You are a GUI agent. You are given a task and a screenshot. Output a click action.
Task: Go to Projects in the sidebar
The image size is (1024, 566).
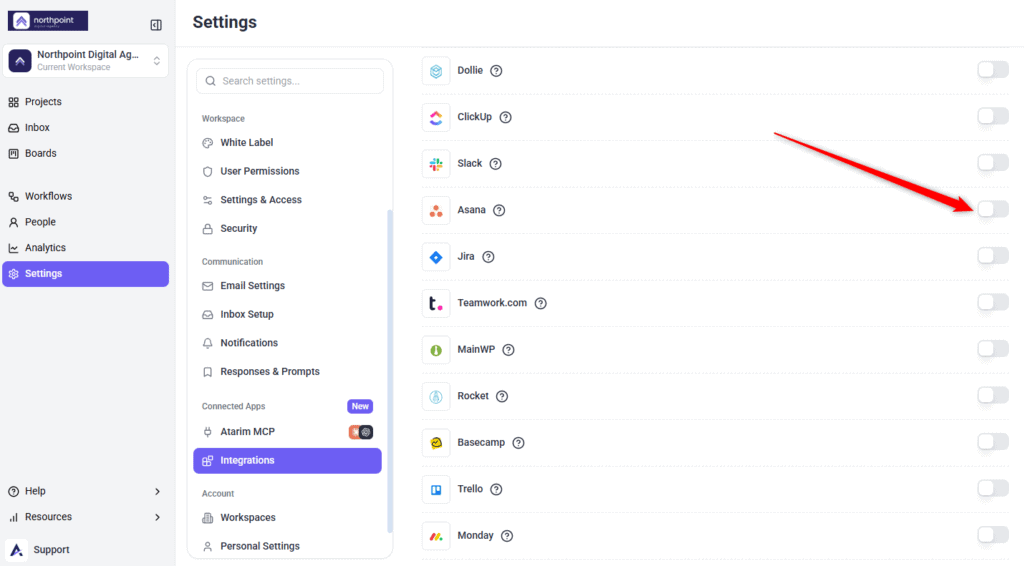86,102
